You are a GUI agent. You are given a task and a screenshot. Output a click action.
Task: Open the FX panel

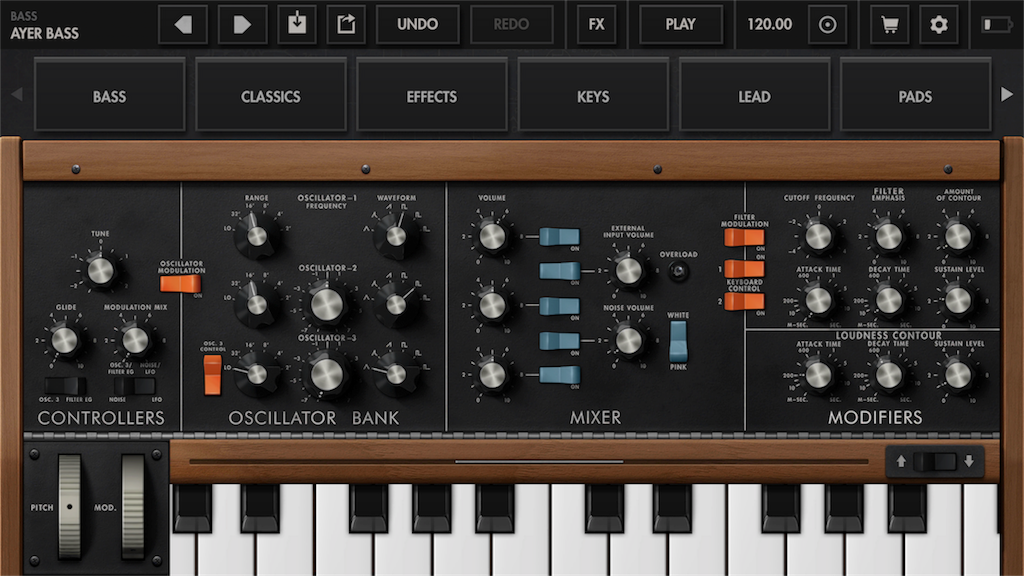point(596,25)
